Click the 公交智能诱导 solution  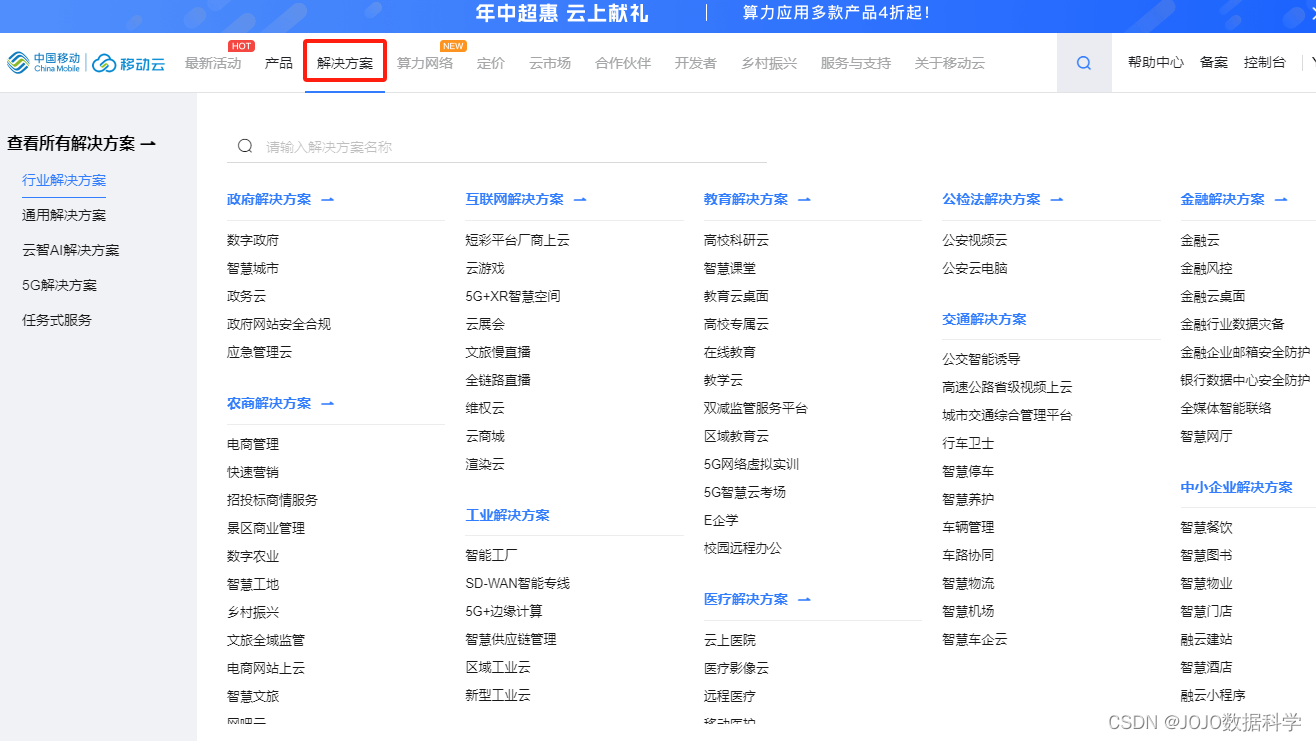[981, 360]
